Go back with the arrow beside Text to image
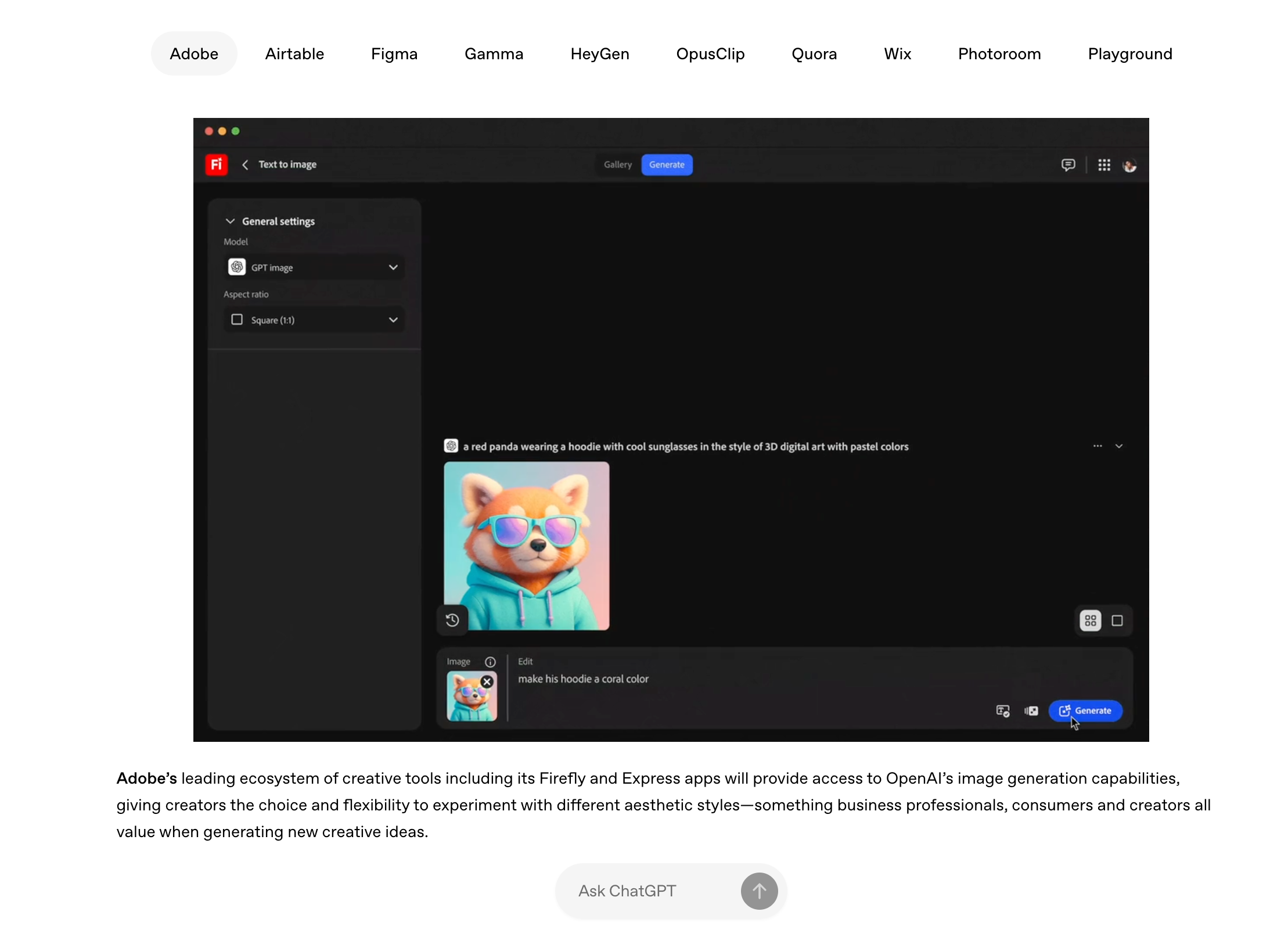The width and height of the screenshot is (1288, 926). point(245,164)
